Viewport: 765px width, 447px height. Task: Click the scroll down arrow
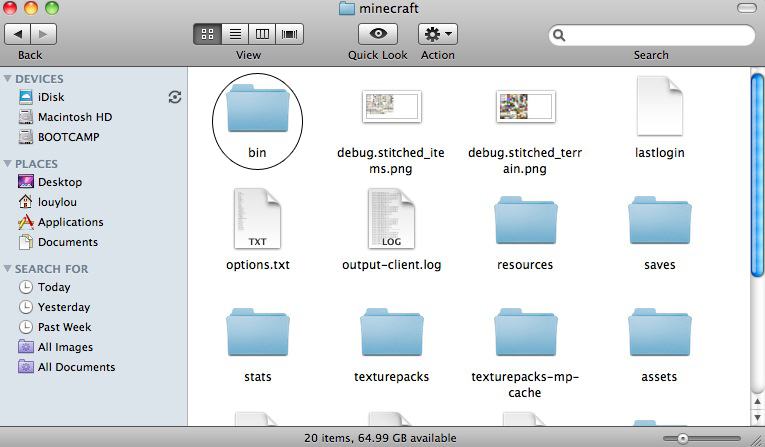tap(757, 417)
